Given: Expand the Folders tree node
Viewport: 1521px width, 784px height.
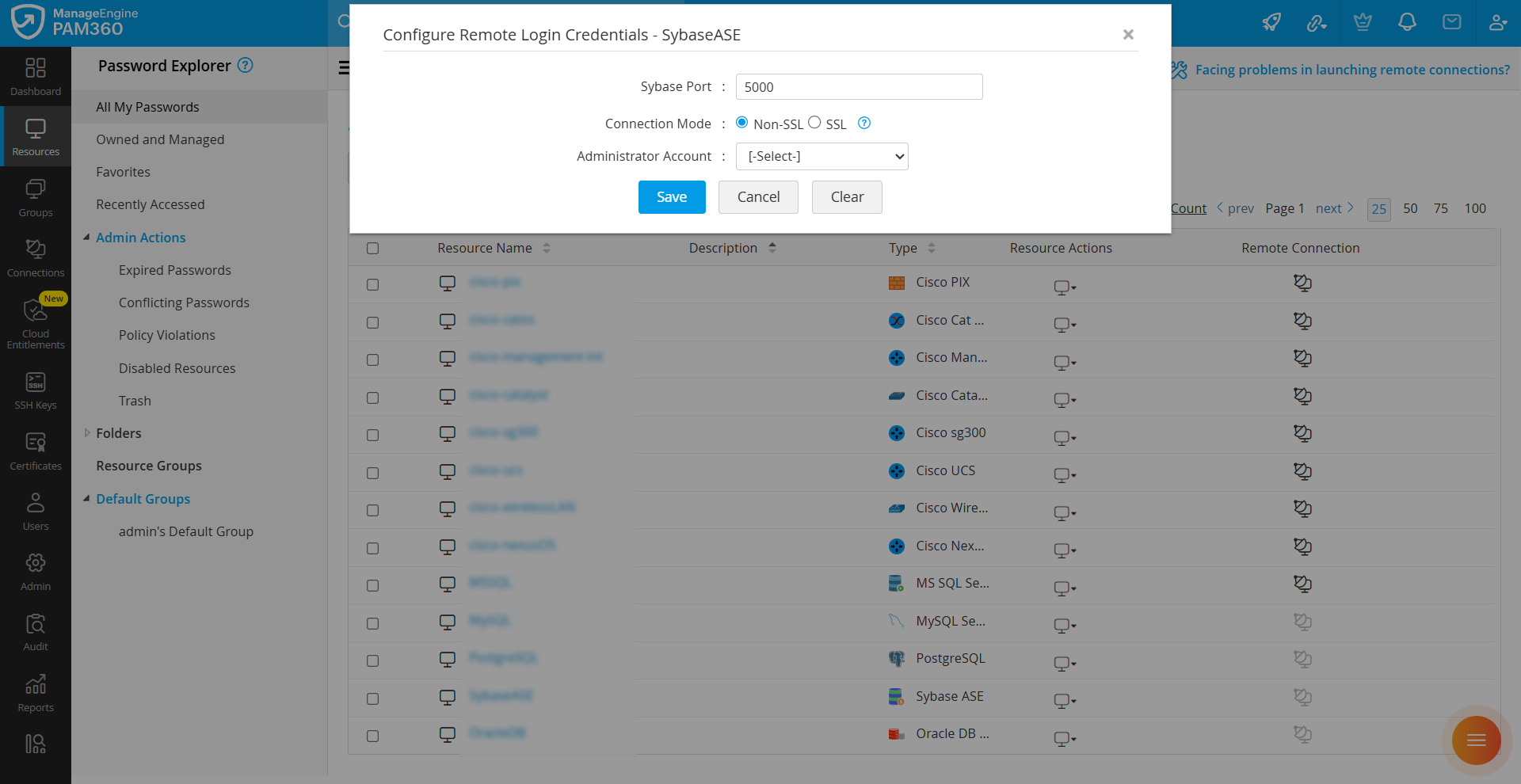Looking at the screenshot, I should pos(86,433).
